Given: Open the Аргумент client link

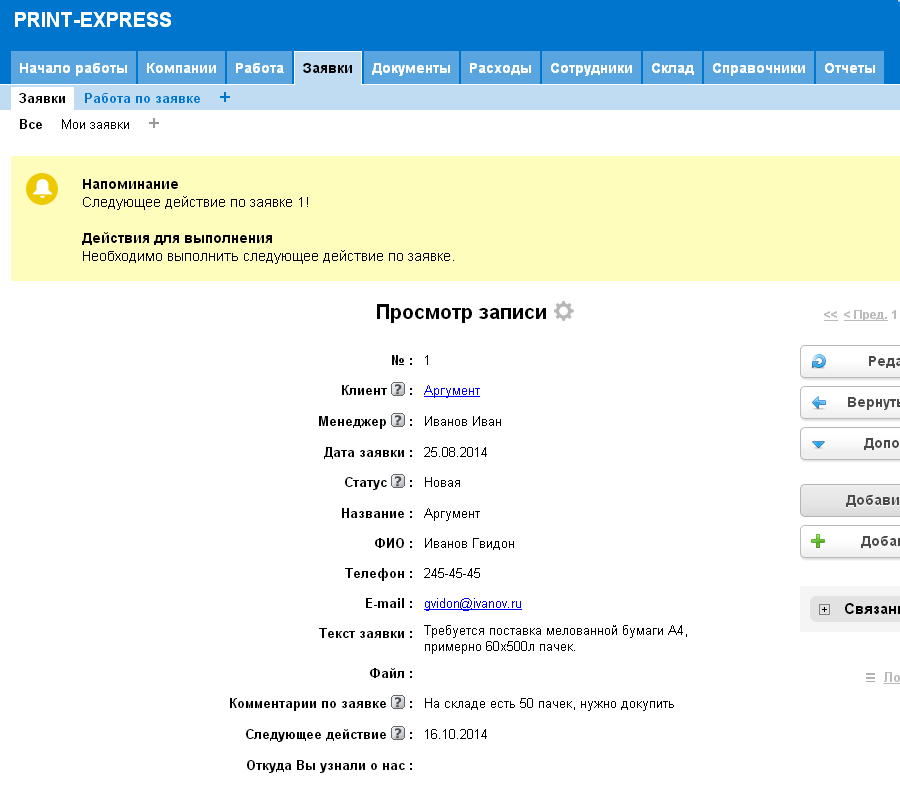Looking at the screenshot, I should pos(452,390).
